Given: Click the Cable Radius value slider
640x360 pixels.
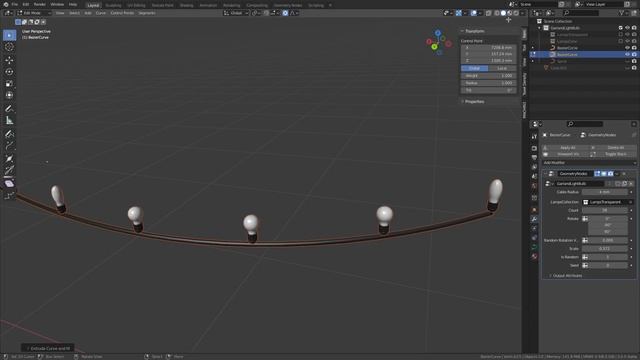Looking at the screenshot, I should (x=605, y=192).
